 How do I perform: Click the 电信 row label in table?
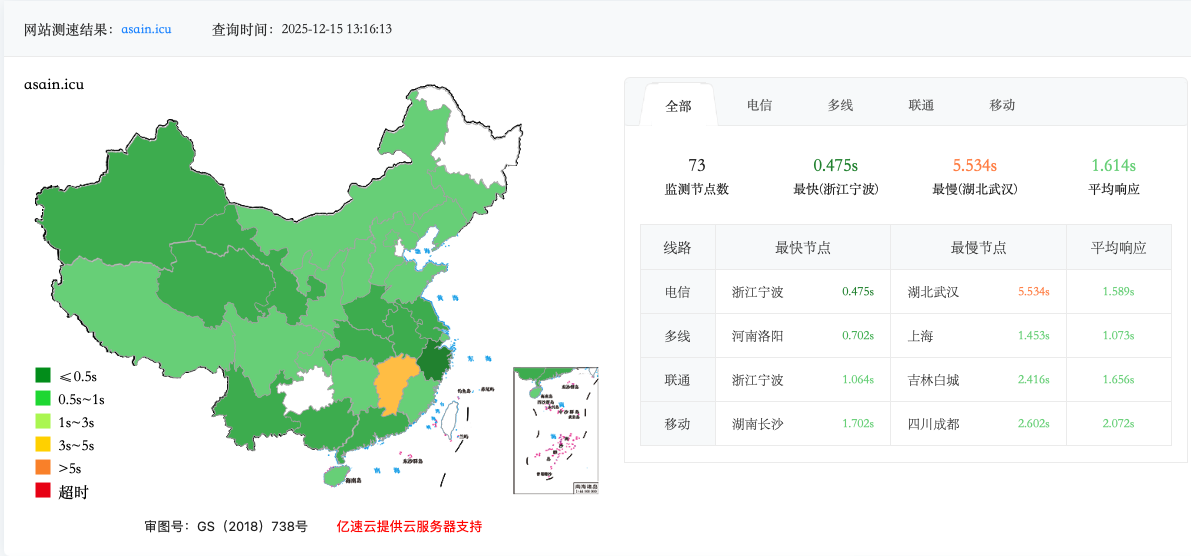tap(678, 292)
